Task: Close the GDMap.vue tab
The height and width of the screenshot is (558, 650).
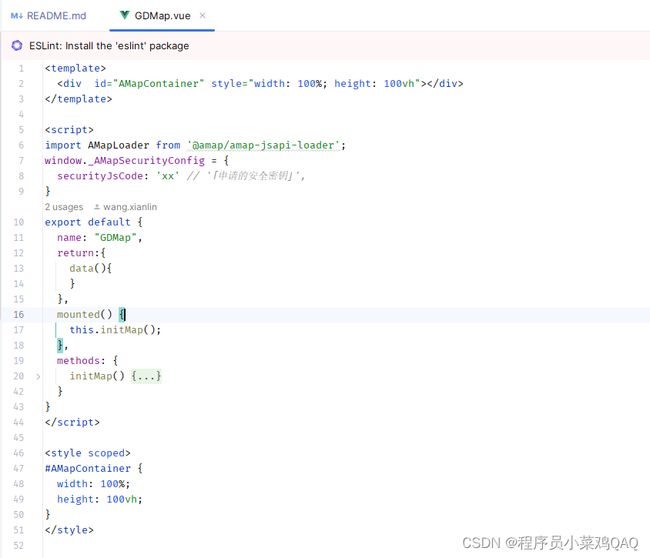Action: click(202, 15)
